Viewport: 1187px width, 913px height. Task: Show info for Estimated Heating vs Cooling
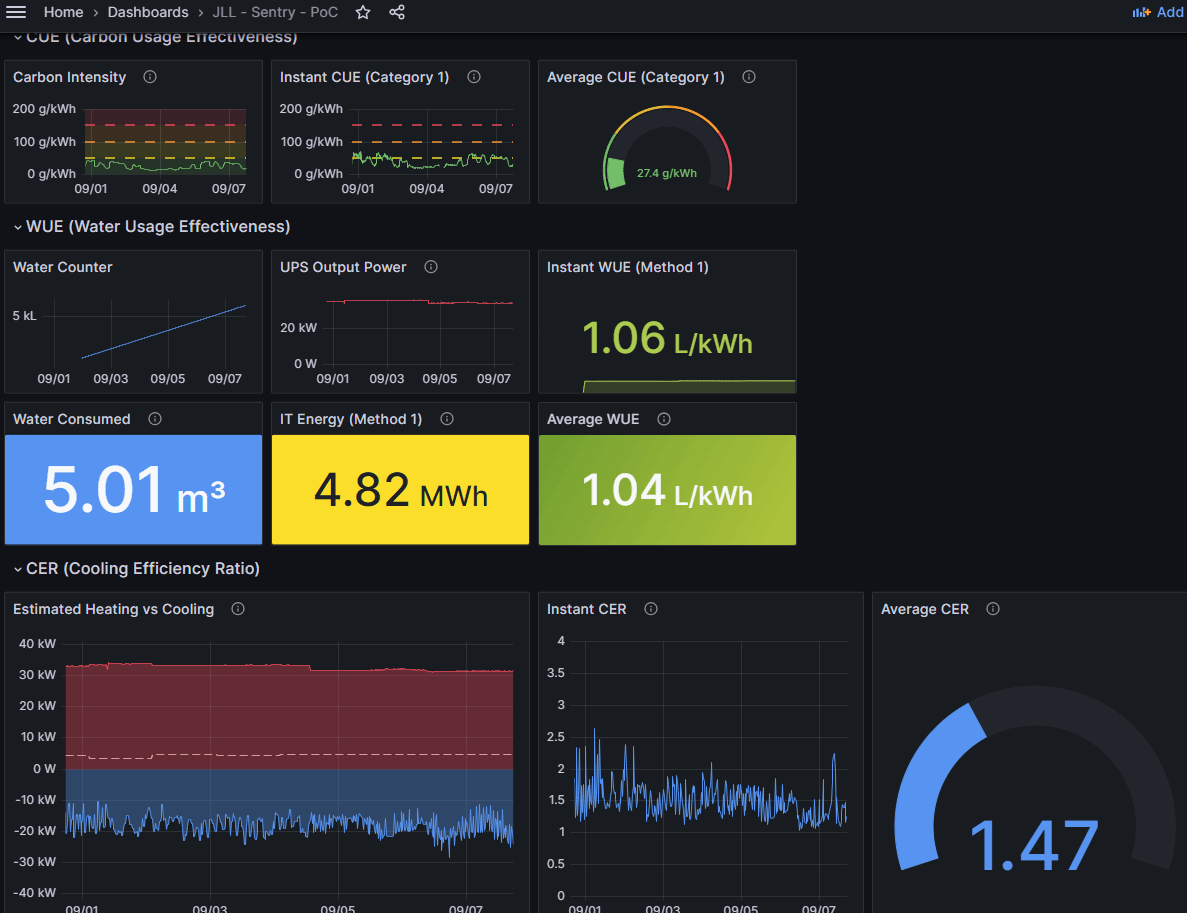coord(238,609)
